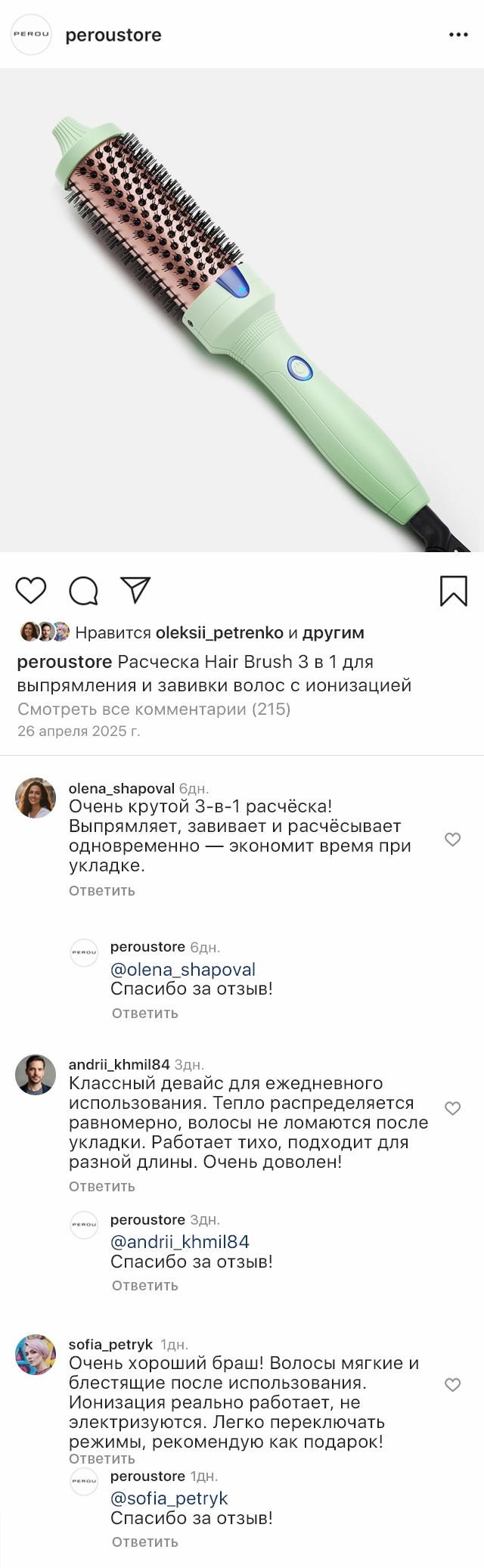Click andrii_khmil84's profile avatar
Screen dimensions: 484x1568
36,1074
